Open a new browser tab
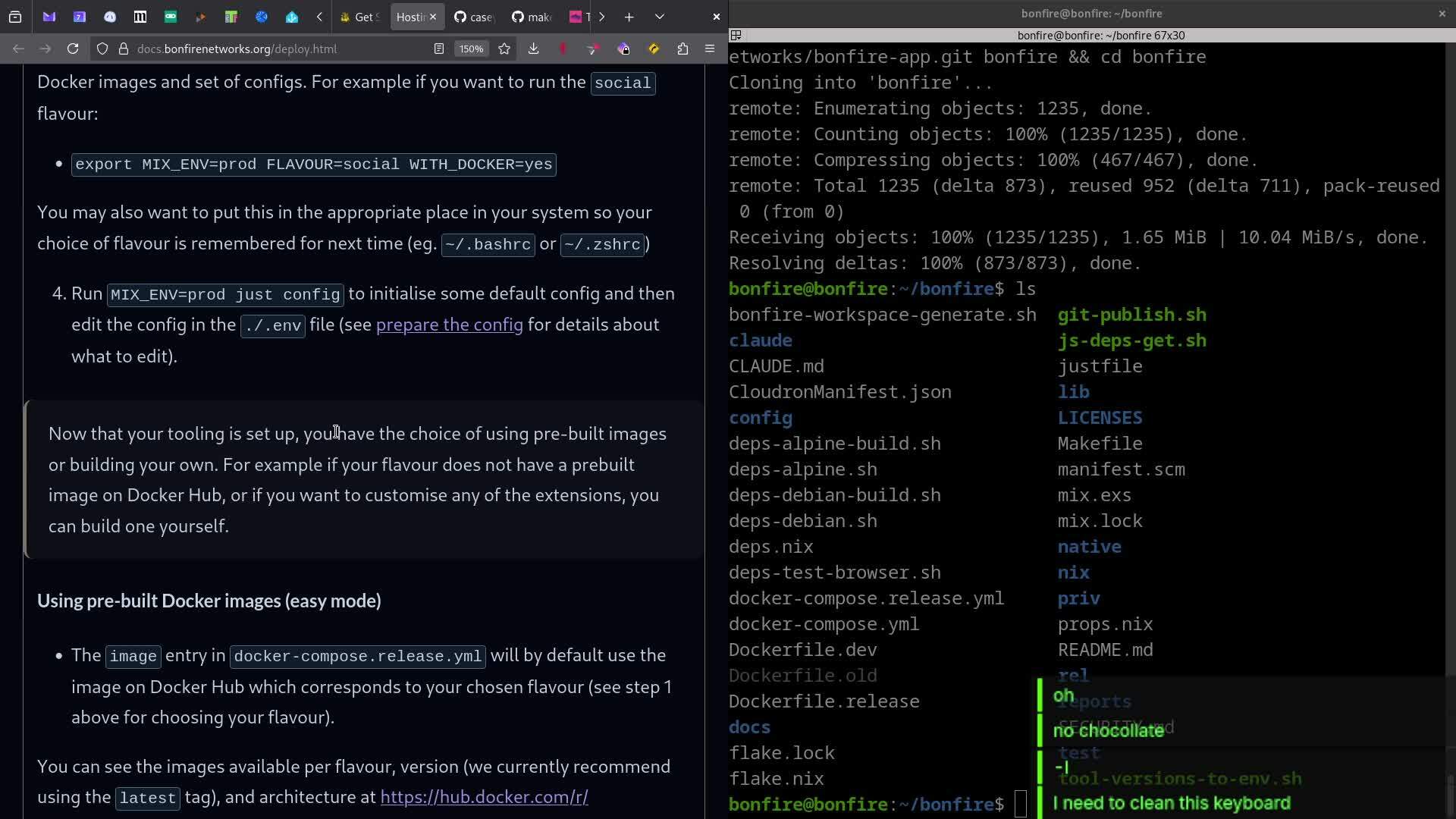1456x819 pixels. pyautogui.click(x=629, y=17)
